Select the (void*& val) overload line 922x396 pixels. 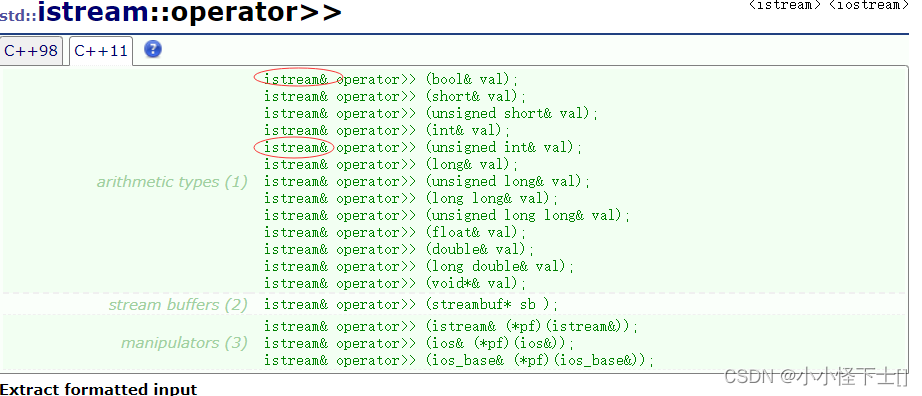tap(395, 284)
